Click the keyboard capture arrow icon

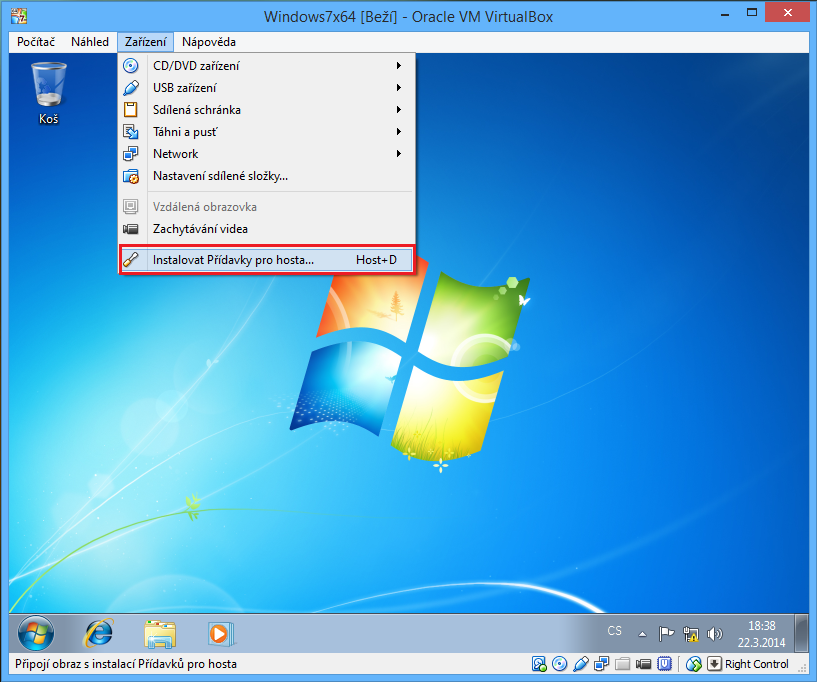point(714,664)
